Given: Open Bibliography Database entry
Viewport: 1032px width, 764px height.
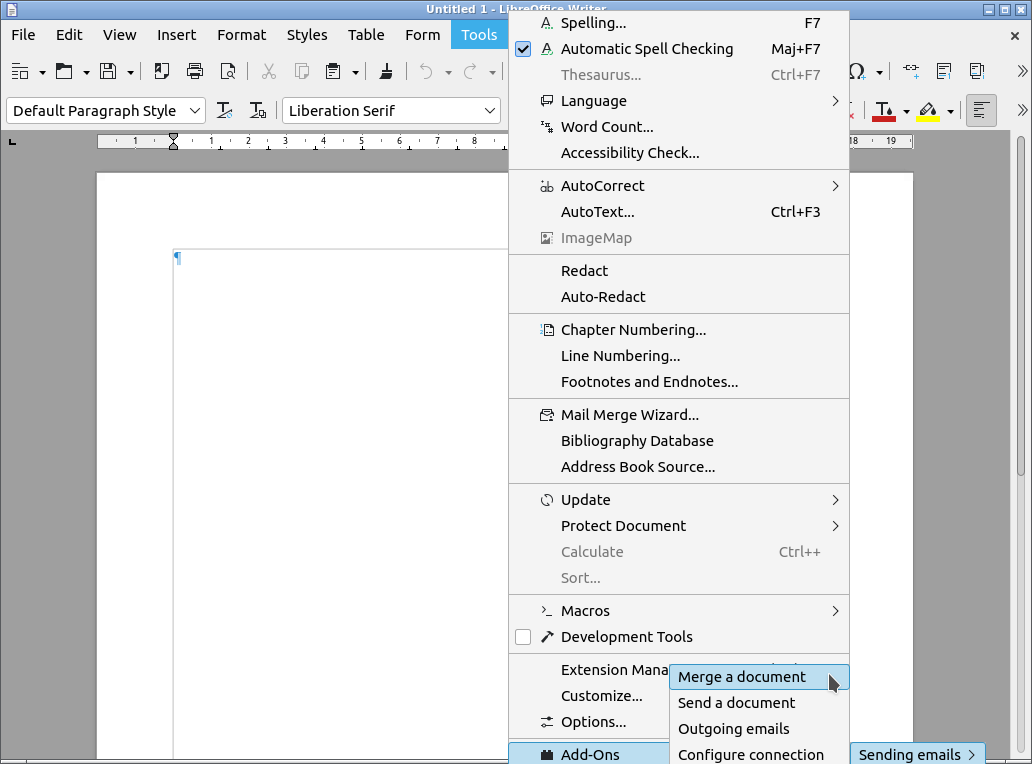Looking at the screenshot, I should pos(679,441).
